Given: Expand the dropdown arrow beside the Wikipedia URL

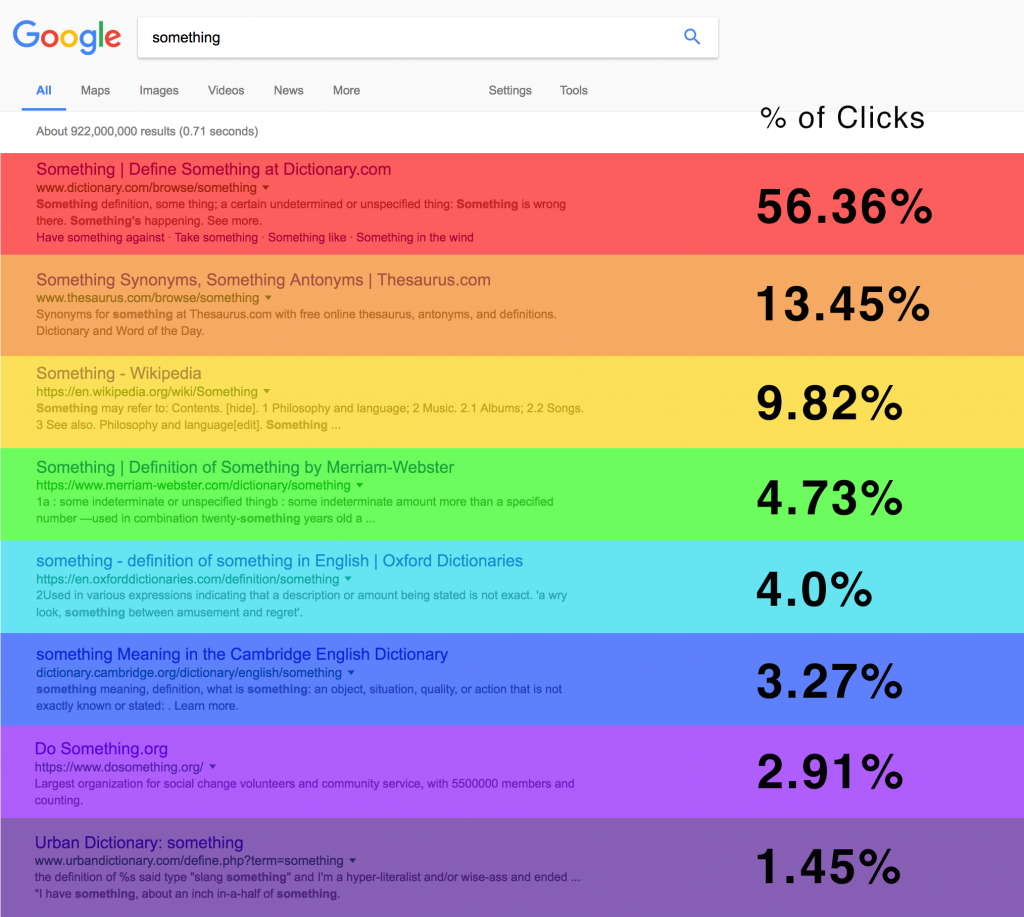Looking at the screenshot, I should click(266, 392).
